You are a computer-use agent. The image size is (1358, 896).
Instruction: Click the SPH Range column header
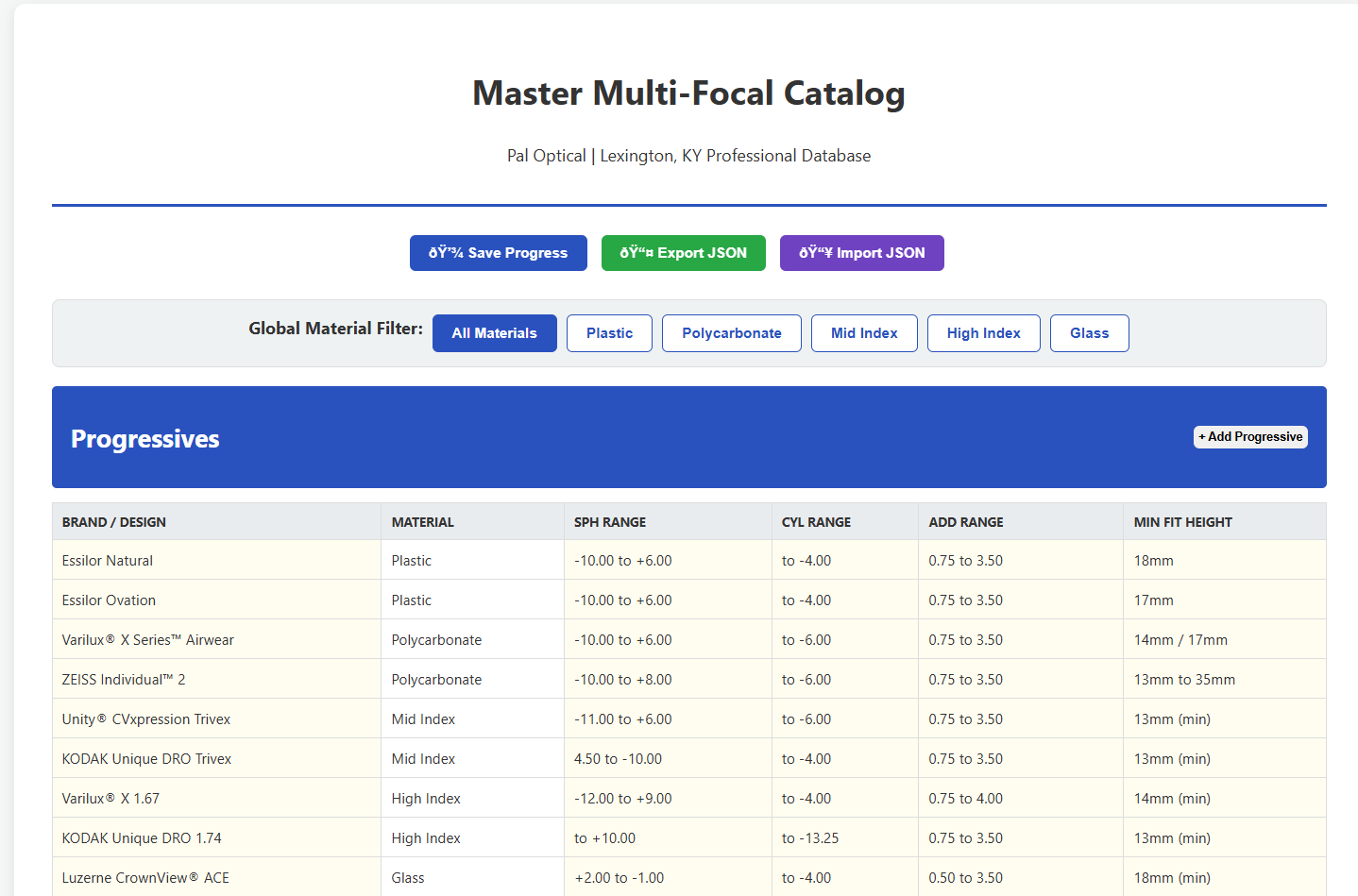610,522
